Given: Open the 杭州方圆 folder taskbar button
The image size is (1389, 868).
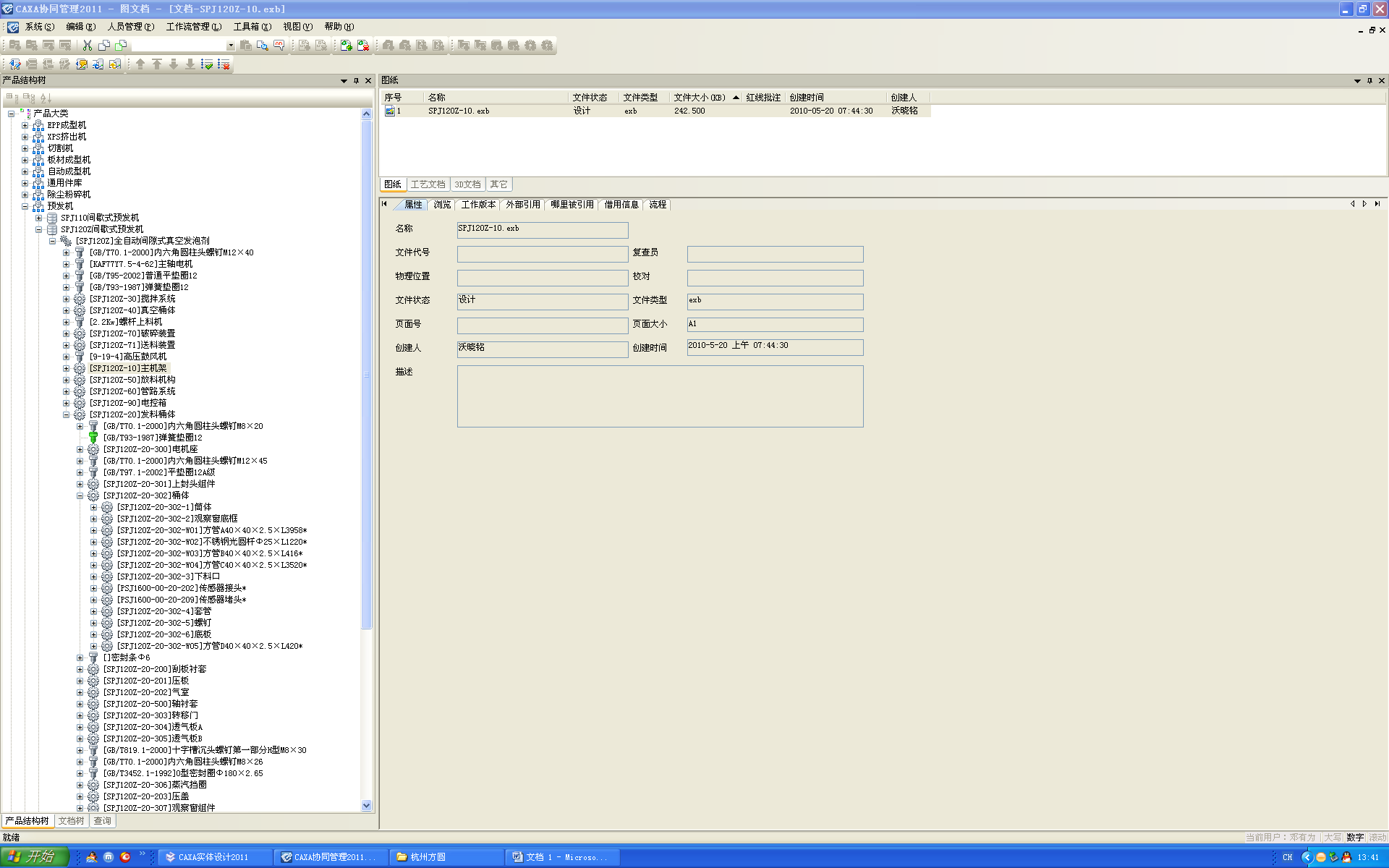Looking at the screenshot, I should [447, 857].
